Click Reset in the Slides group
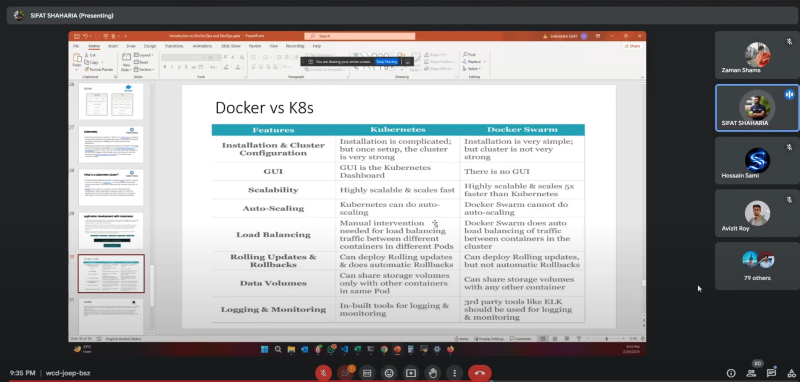Image resolution: width=800 pixels, height=382 pixels. point(142,62)
